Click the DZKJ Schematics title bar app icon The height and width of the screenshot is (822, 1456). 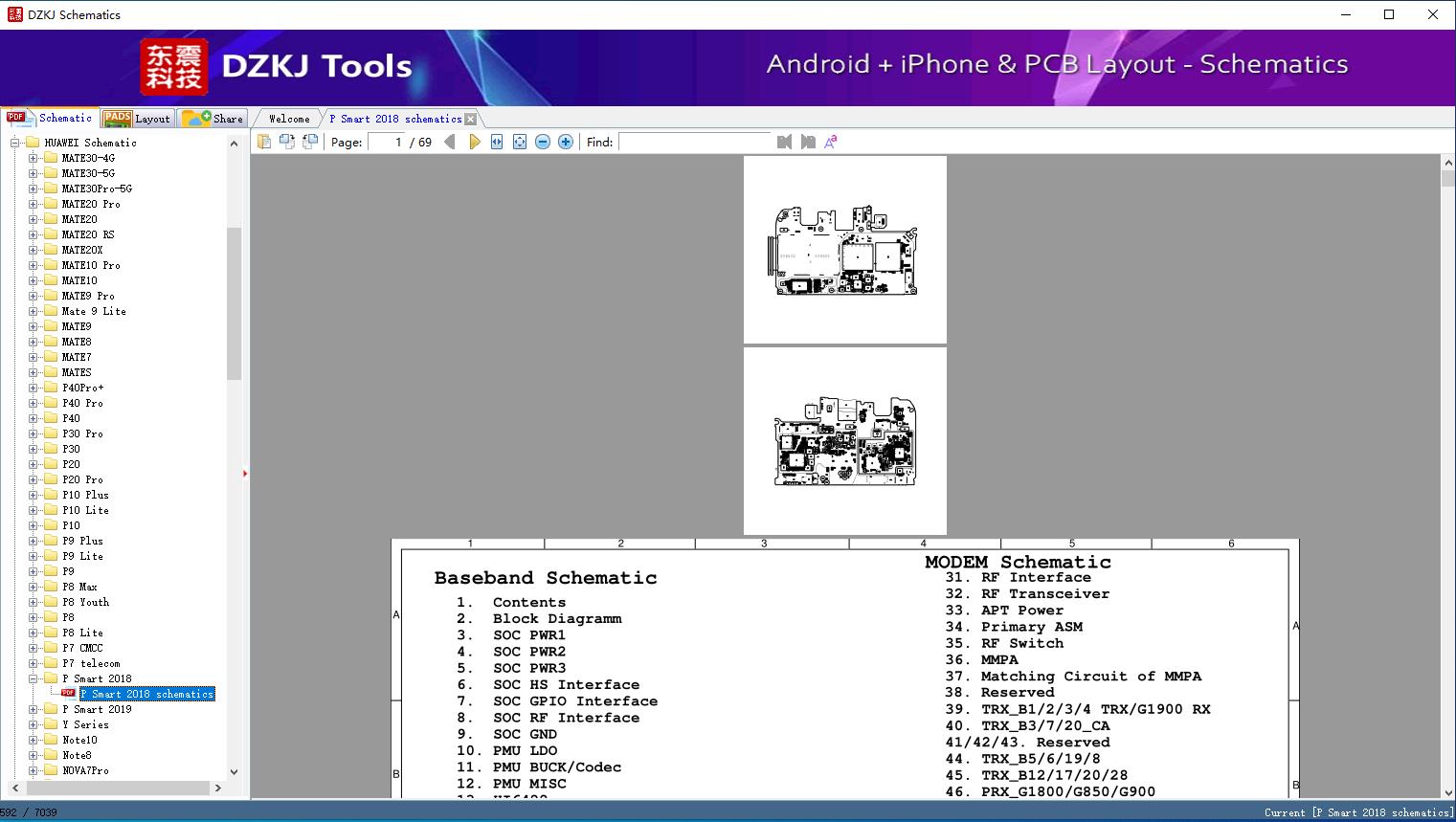(14, 14)
